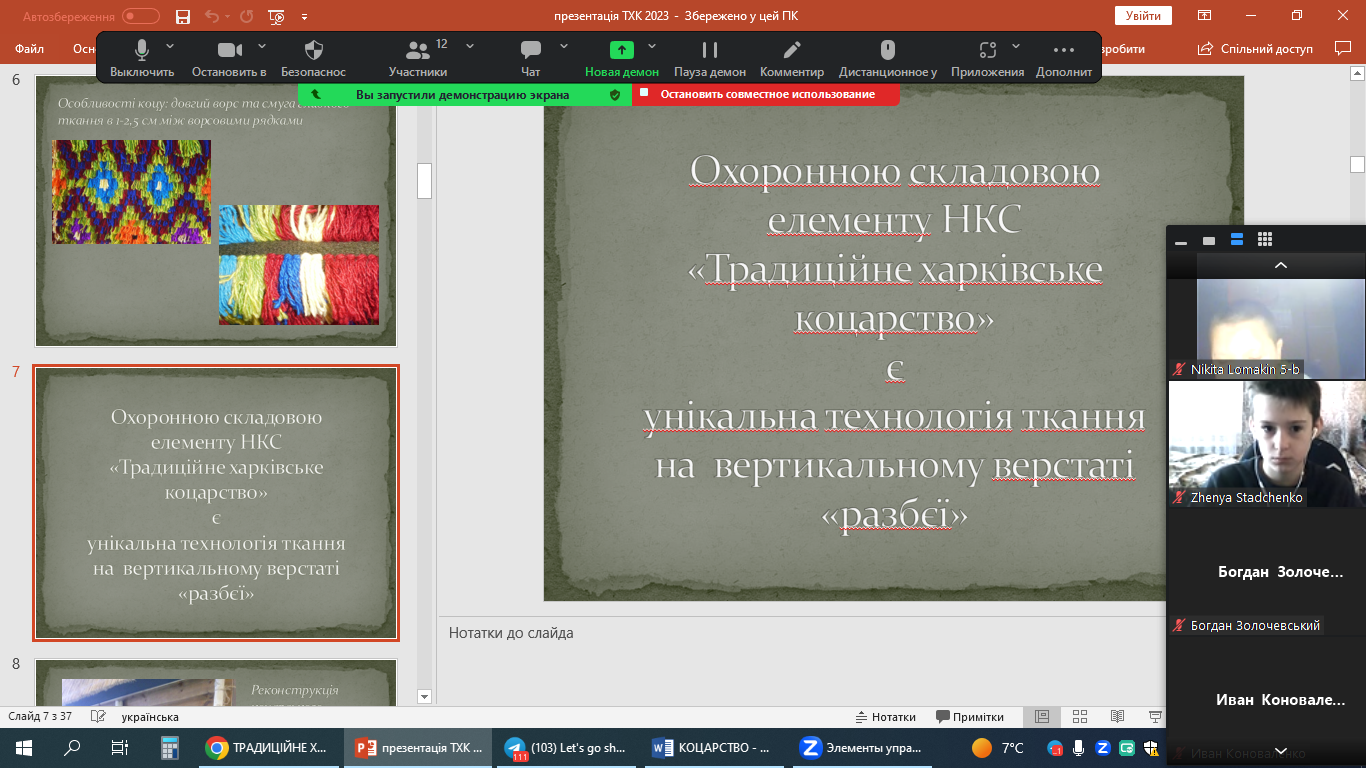This screenshot has width=1366, height=768.
Task: Select slide 8 thumbnail
Action: pyautogui.click(x=216, y=683)
